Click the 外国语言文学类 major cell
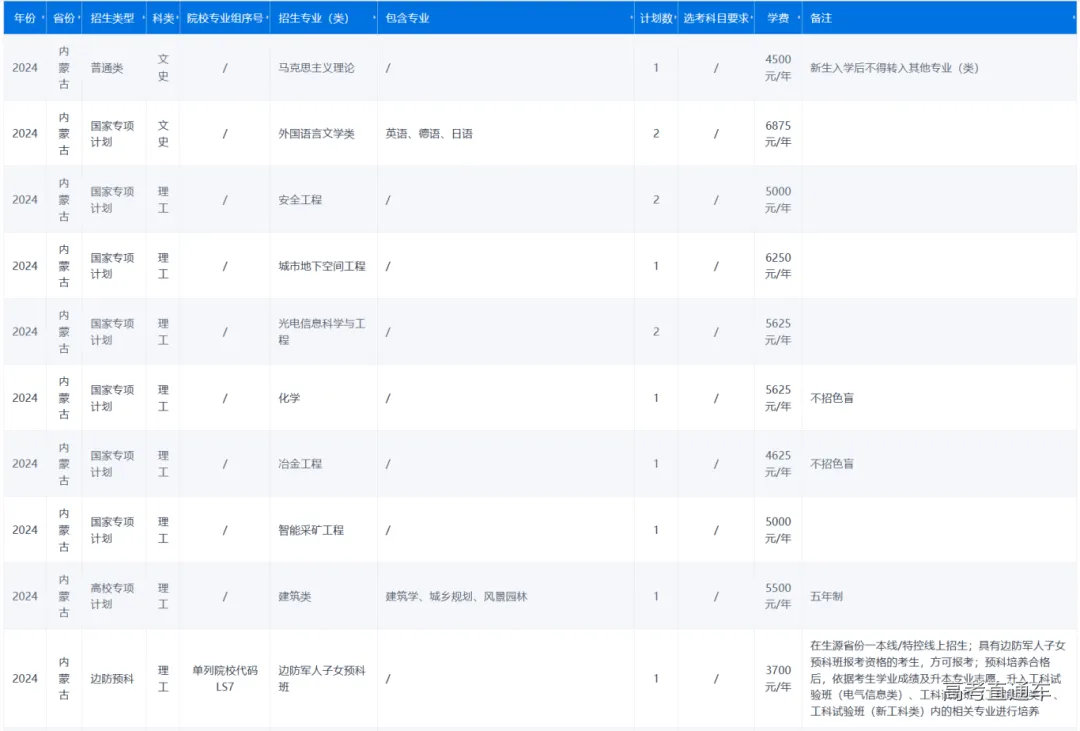Image resolution: width=1080 pixels, height=731 pixels. pyautogui.click(x=316, y=134)
